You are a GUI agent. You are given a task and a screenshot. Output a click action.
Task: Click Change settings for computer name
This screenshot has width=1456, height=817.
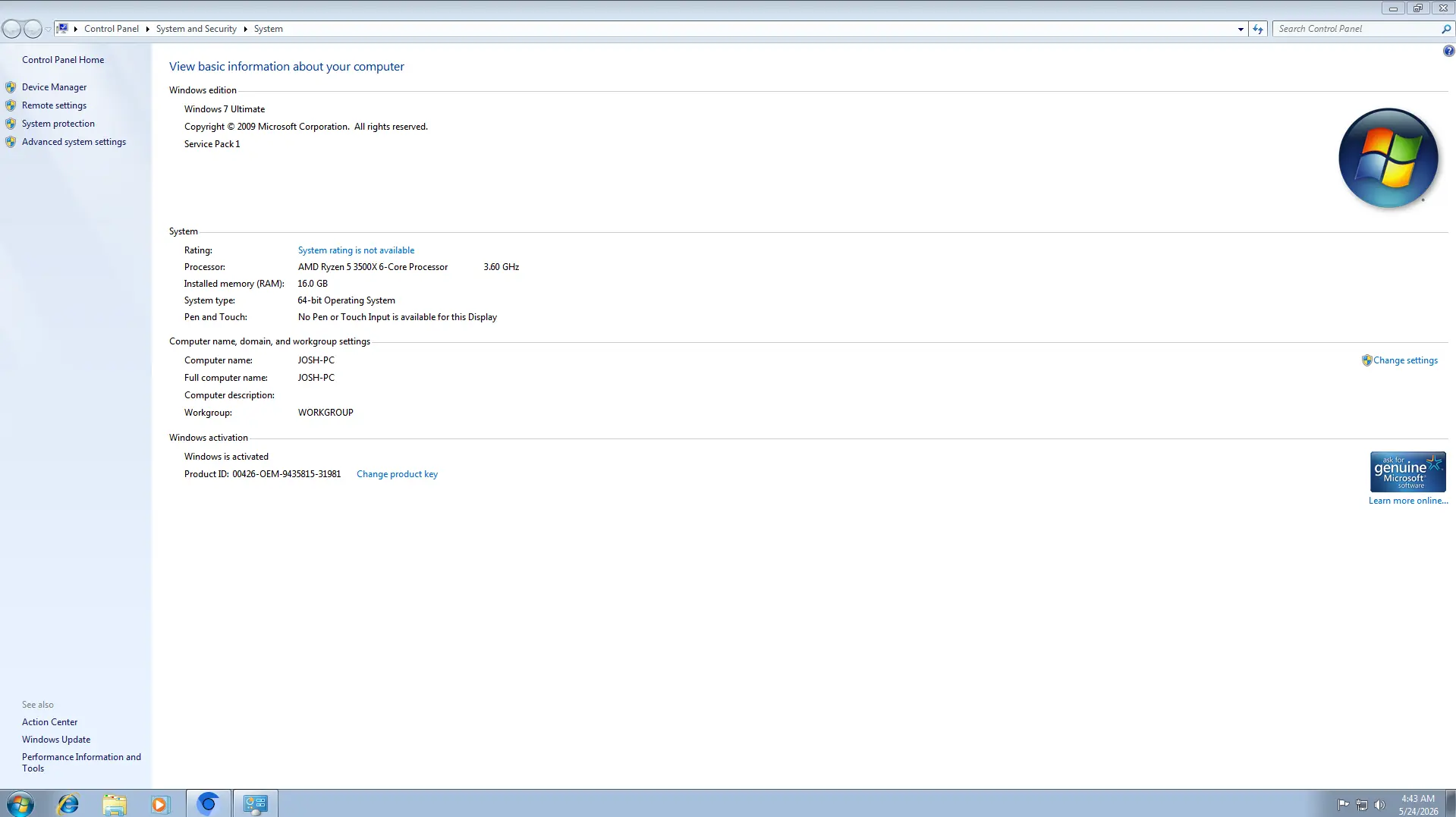[x=1405, y=360]
